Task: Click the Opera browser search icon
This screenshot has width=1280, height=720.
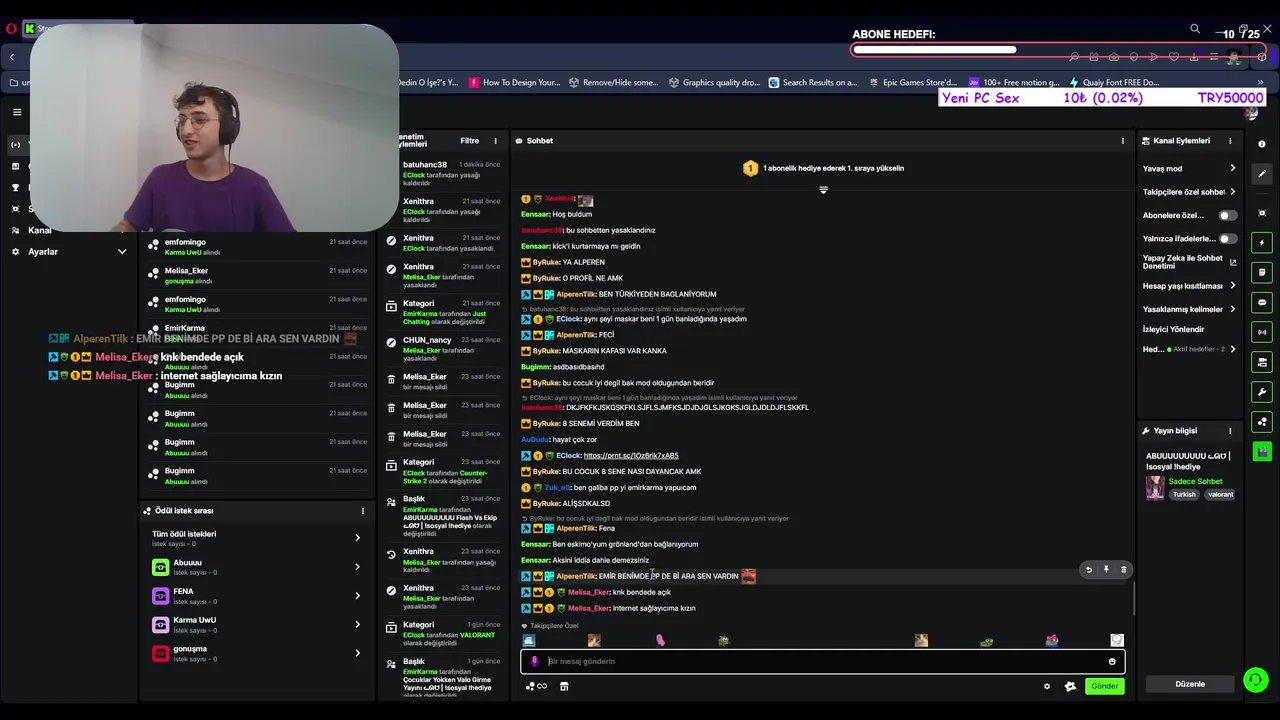Action: click(1195, 29)
